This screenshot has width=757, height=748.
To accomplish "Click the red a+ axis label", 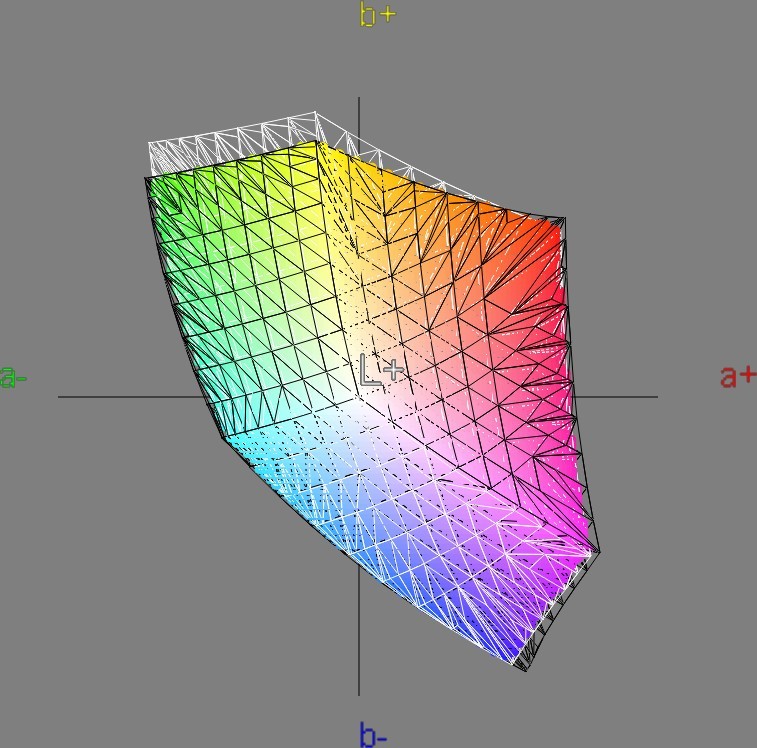I will (738, 377).
